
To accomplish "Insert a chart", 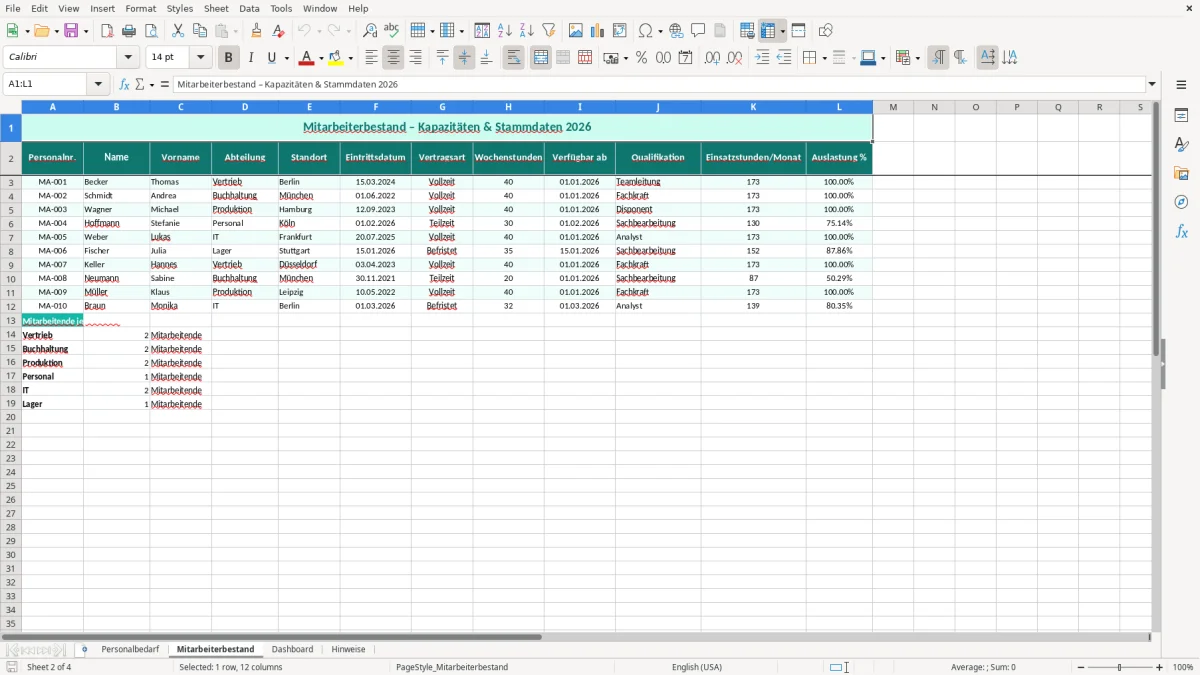I will (x=598, y=31).
